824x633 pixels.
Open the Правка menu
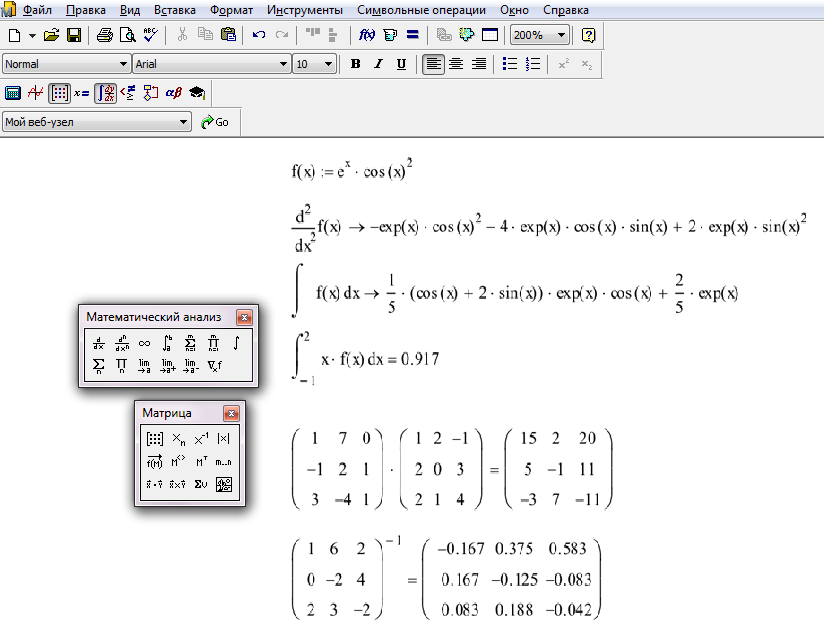(86, 10)
